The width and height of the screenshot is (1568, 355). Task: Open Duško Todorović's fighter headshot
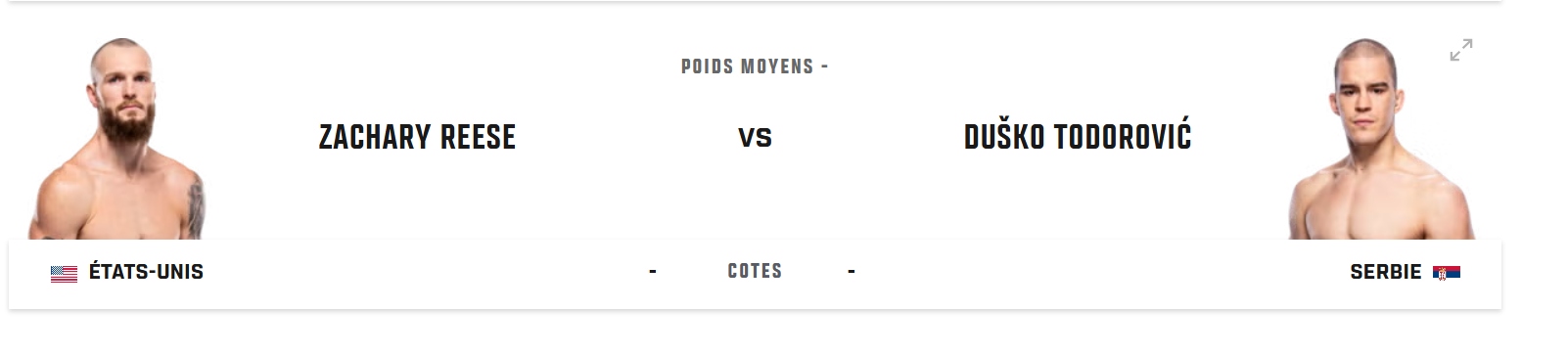tap(1381, 139)
